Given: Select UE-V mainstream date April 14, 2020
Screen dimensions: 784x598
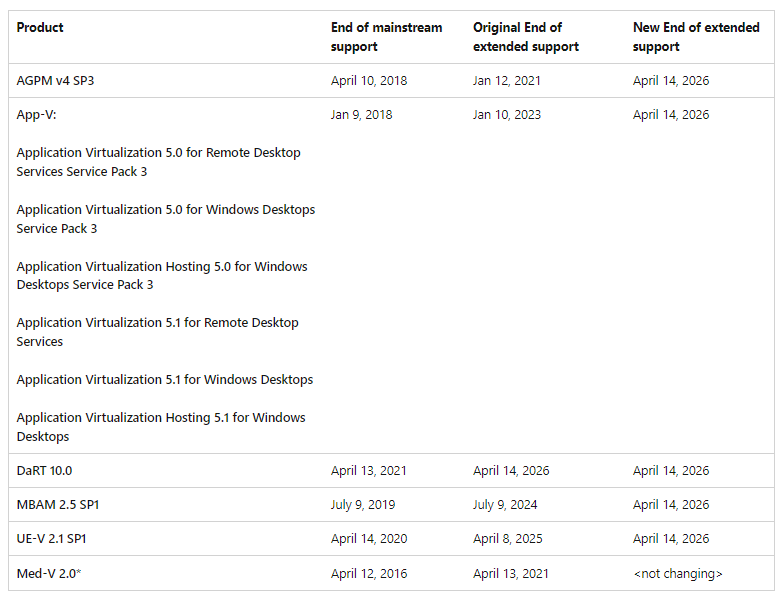Looking at the screenshot, I should tap(369, 538).
